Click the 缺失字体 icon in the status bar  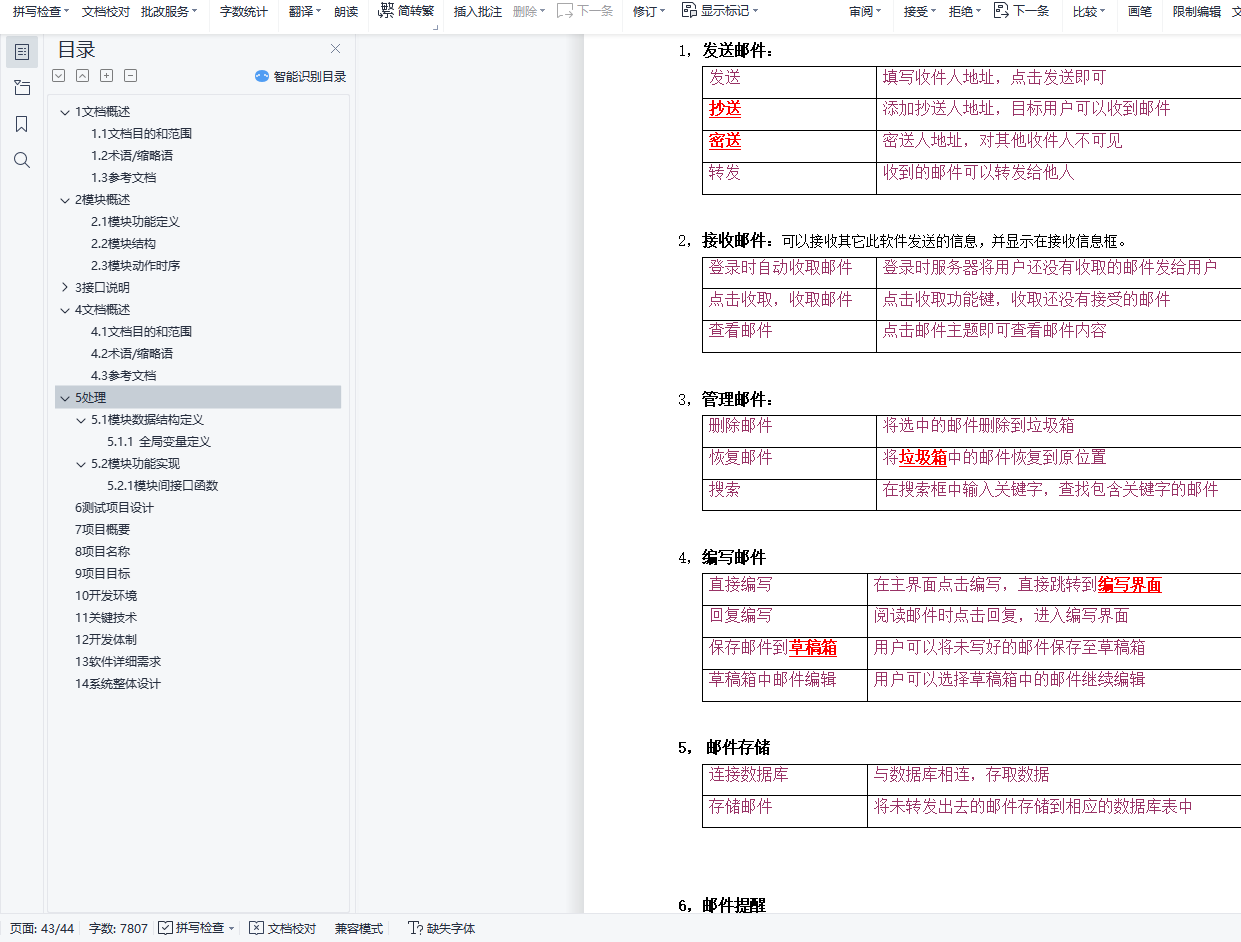(x=415, y=928)
